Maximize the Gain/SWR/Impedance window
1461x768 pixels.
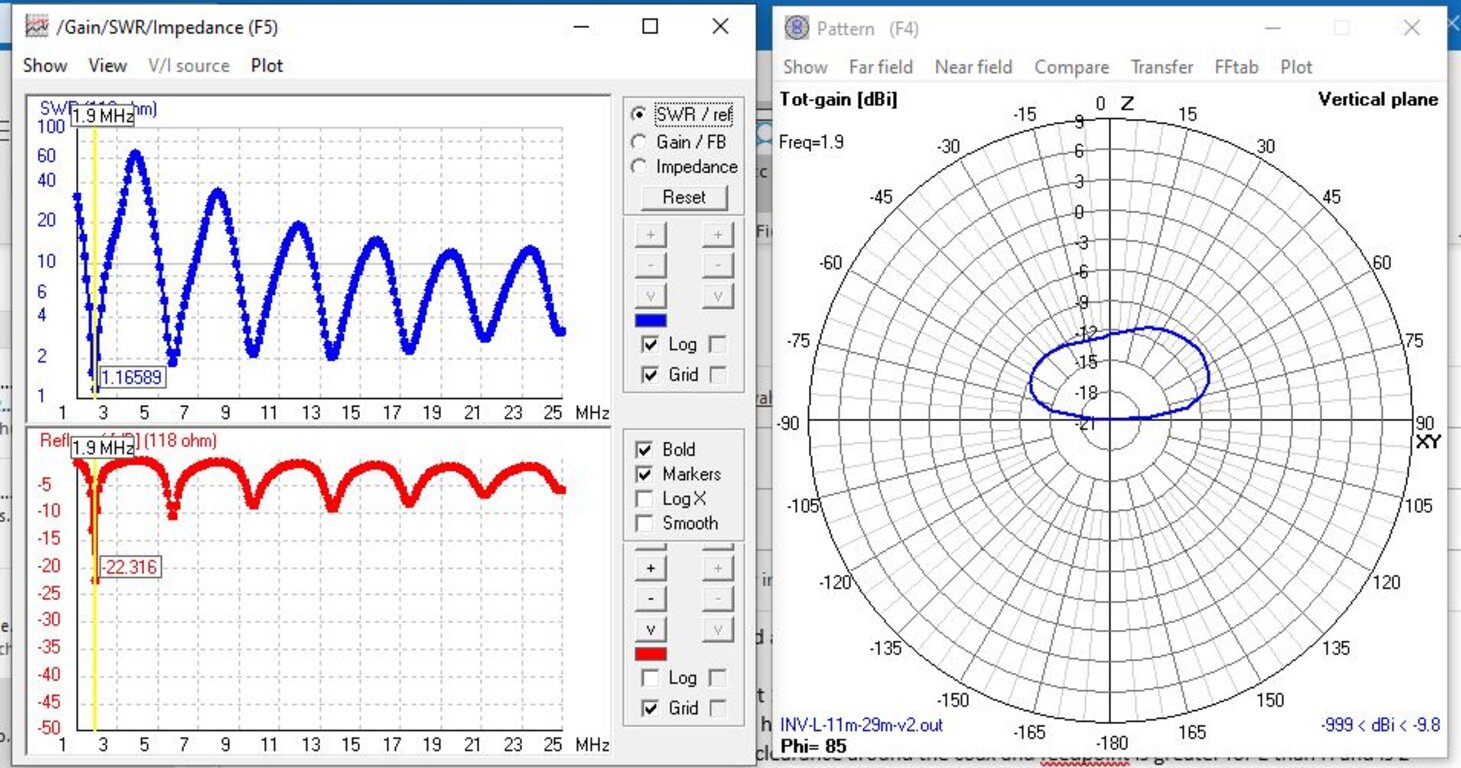pyautogui.click(x=650, y=27)
